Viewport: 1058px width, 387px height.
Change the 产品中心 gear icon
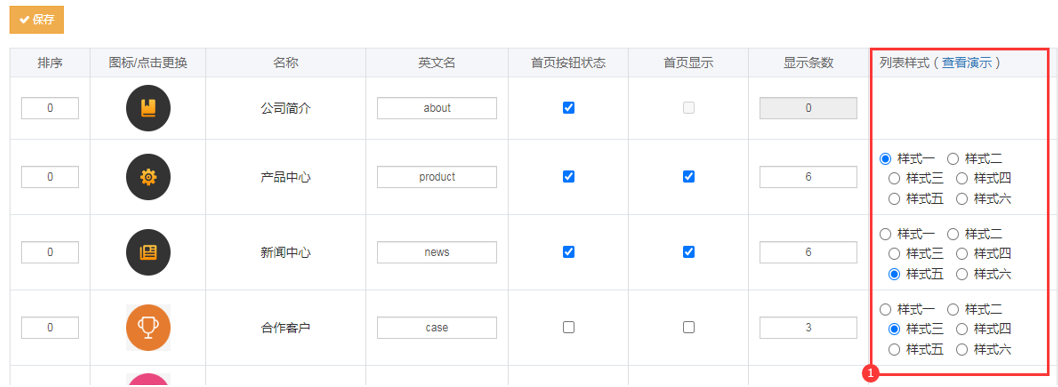(148, 177)
